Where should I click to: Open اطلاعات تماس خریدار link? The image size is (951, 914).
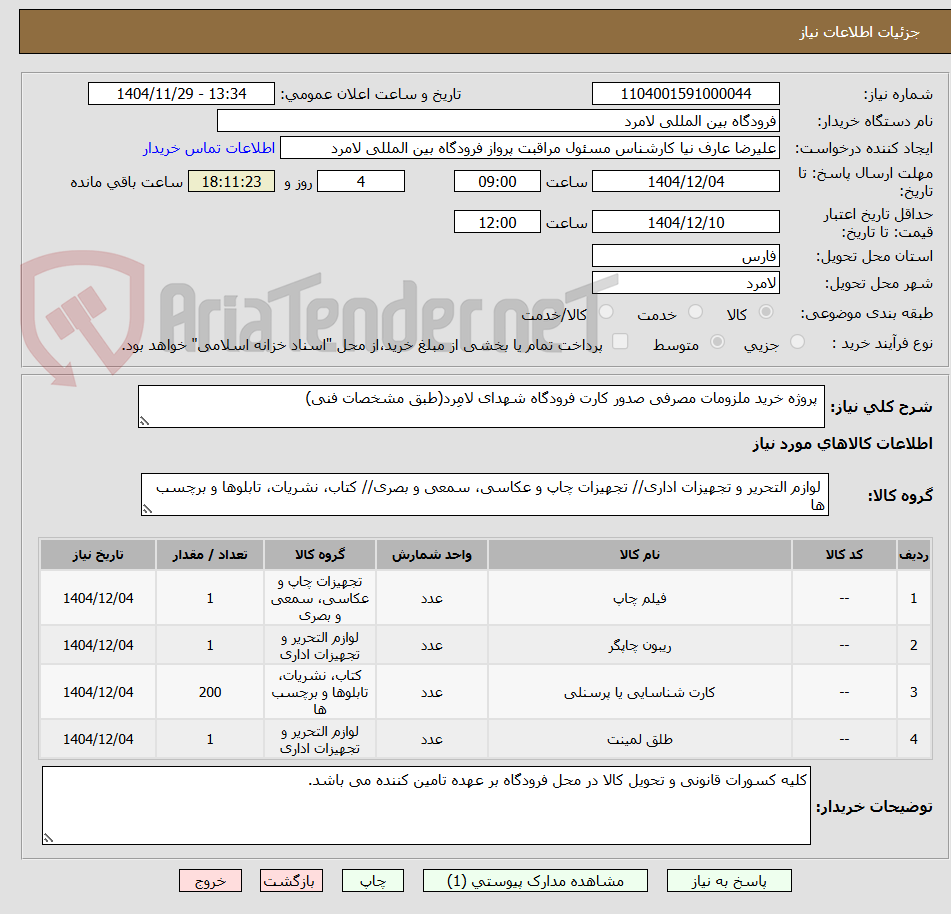point(209,148)
